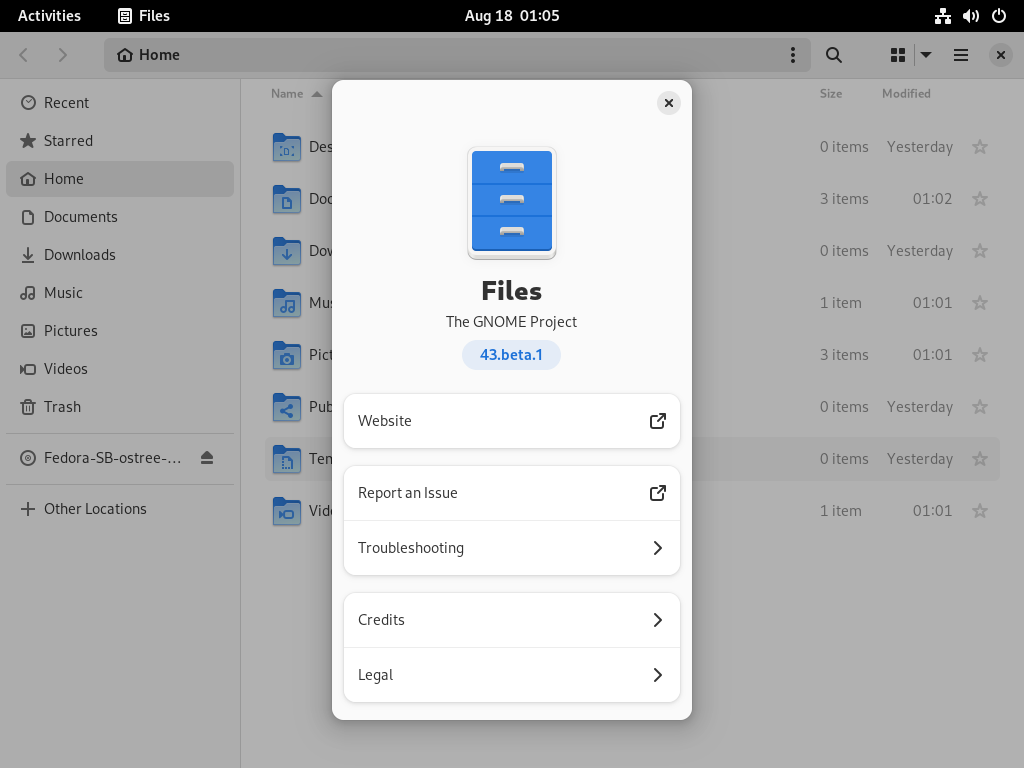Click the search magnifier icon
This screenshot has width=1024, height=768.
click(x=833, y=55)
